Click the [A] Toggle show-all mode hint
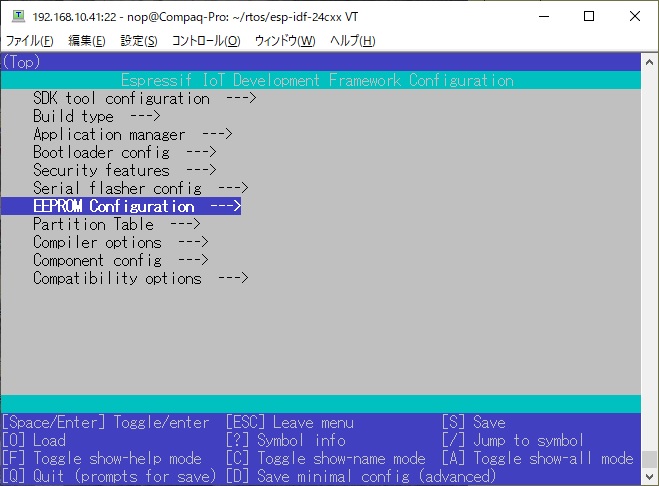The height and width of the screenshot is (486, 659). coord(538,459)
